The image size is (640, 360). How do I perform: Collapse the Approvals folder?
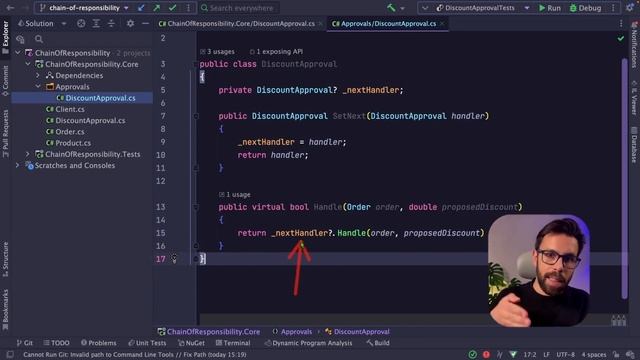(38, 87)
